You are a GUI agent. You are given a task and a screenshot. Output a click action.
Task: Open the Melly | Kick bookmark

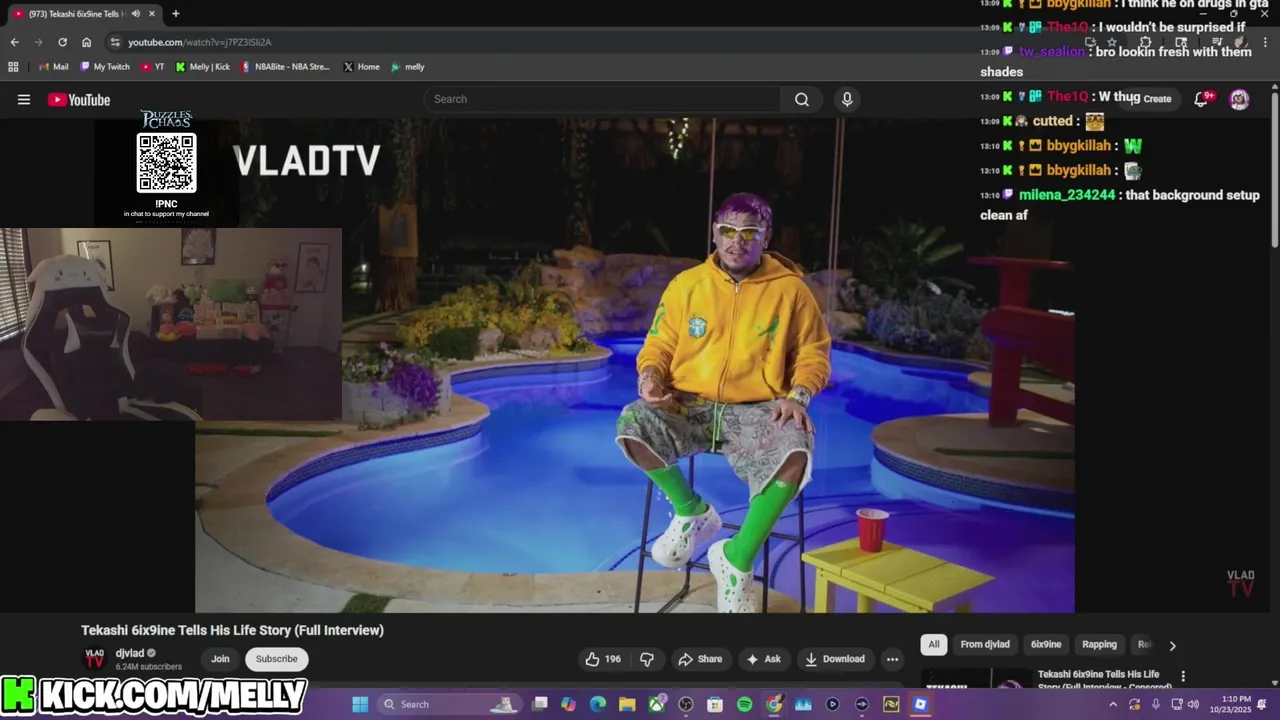click(203, 67)
